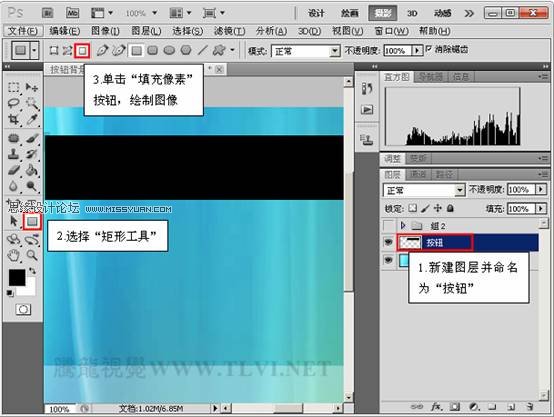This screenshot has width=554, height=417.
Task: Select the Blur tool
Action: point(14,186)
